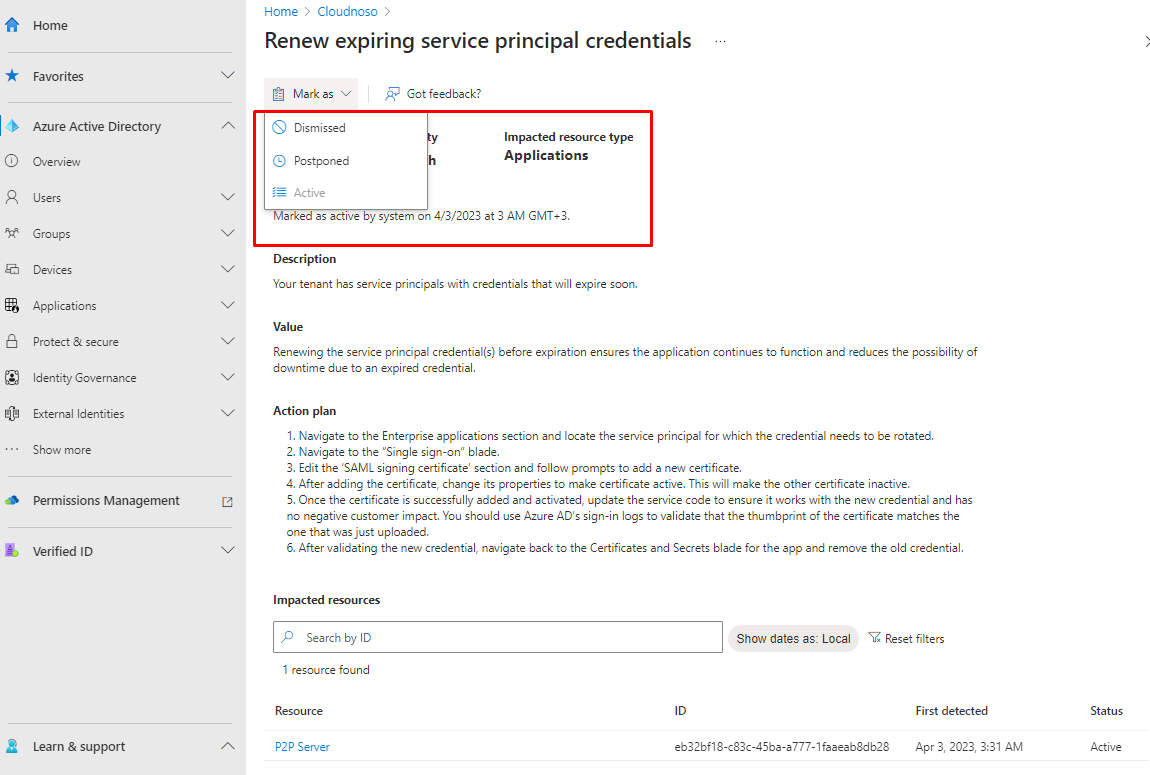The width and height of the screenshot is (1150, 775).
Task: Click the Permissions Management cloud icon
Action: [12, 501]
